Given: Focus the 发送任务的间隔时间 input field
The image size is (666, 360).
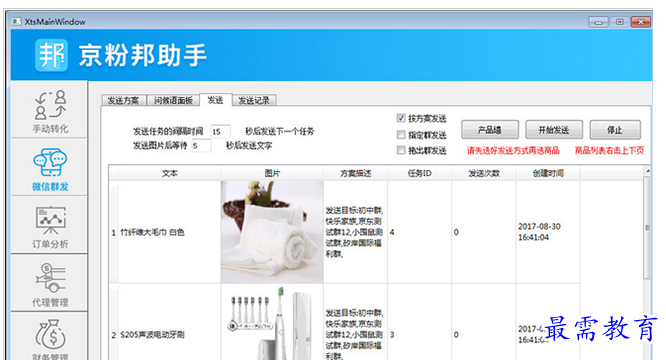Looking at the screenshot, I should pyautogui.click(x=220, y=132).
